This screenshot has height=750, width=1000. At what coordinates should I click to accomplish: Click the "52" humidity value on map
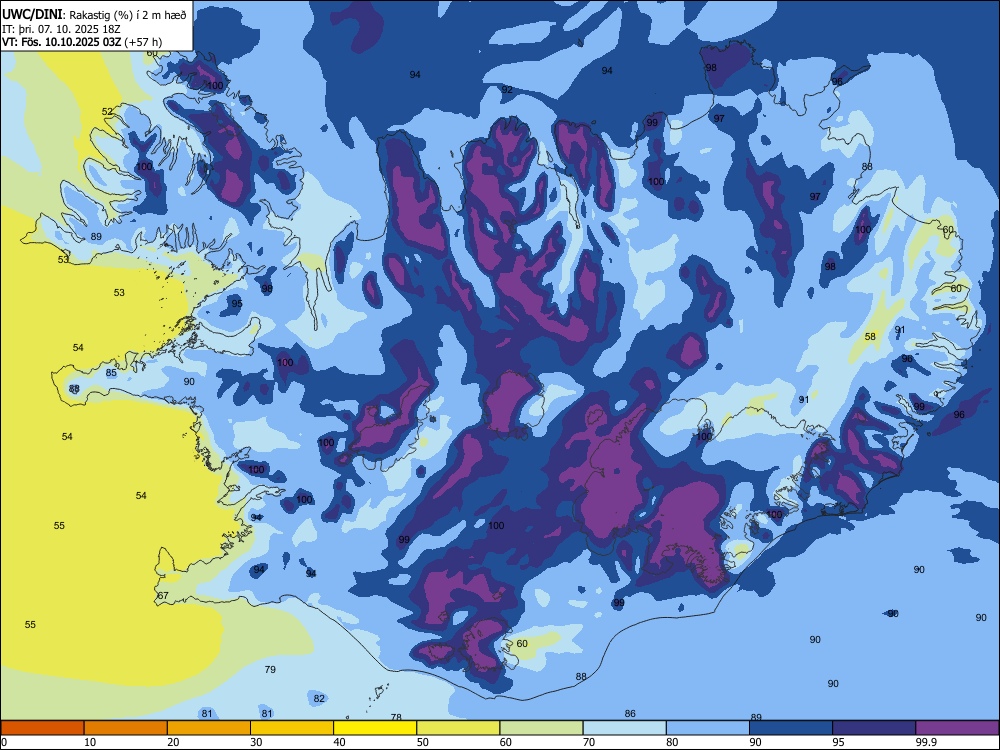[x=107, y=112]
